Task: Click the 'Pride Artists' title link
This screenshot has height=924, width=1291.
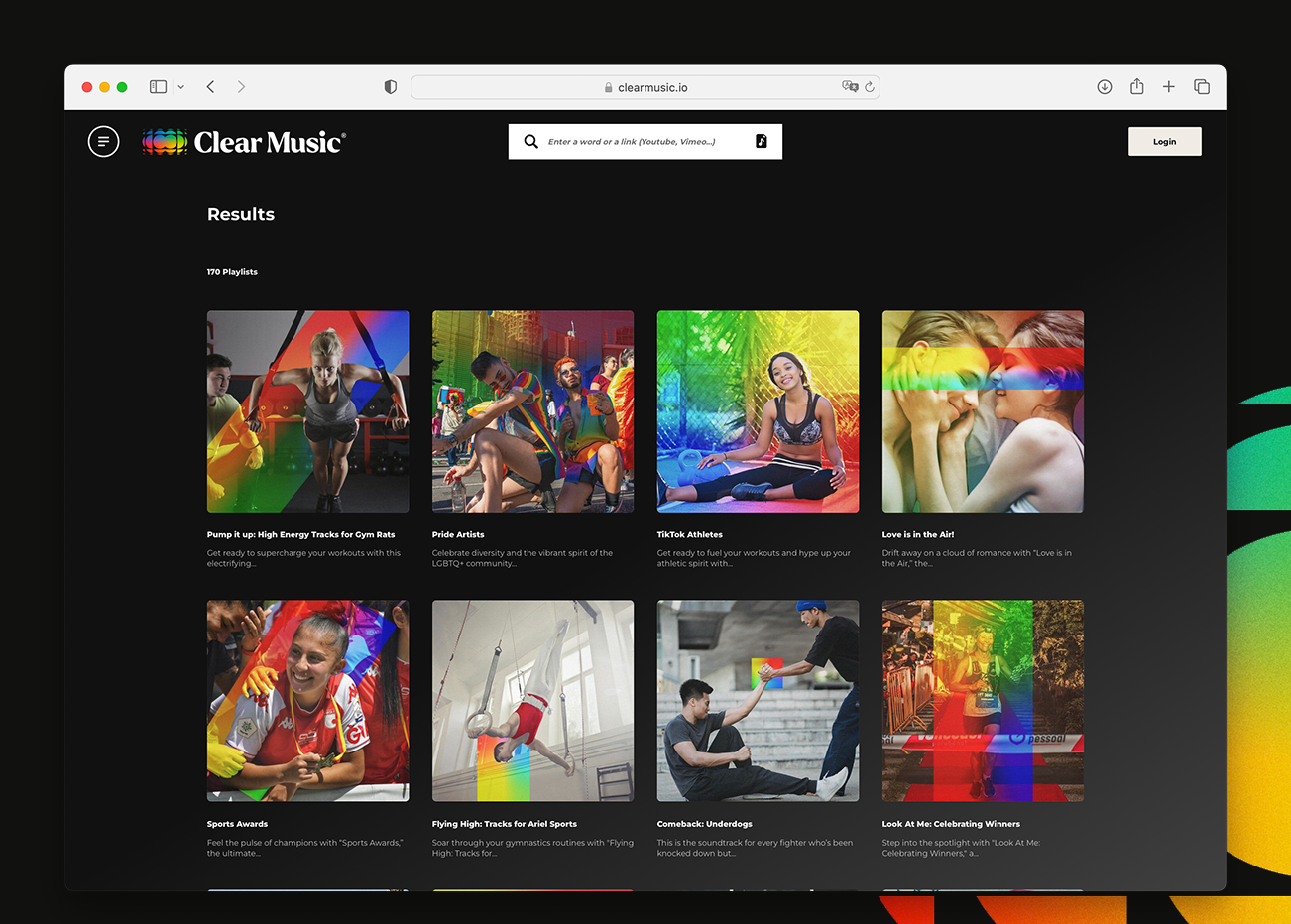Action: 458,534
